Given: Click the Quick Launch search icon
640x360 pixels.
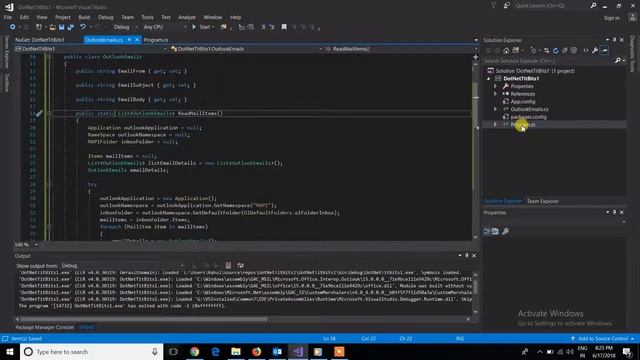Looking at the screenshot, I should click(x=593, y=6).
